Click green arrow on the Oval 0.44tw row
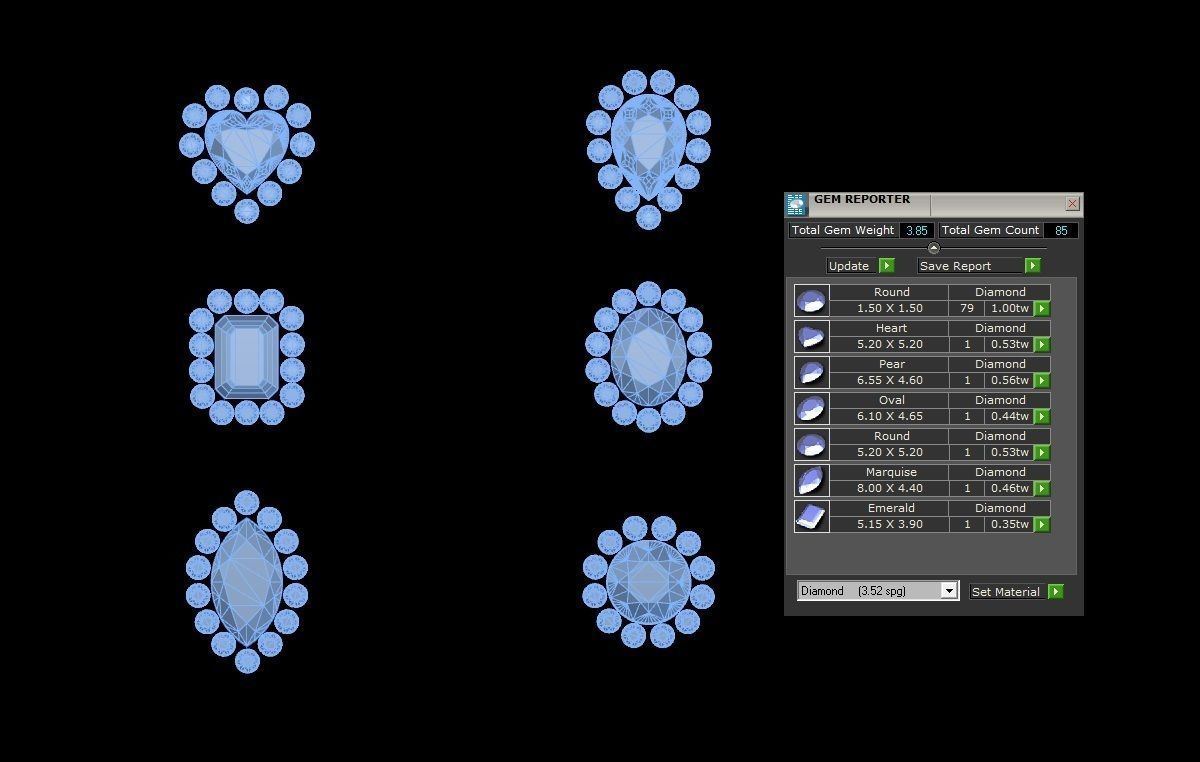Image resolution: width=1200 pixels, height=762 pixels. [1041, 417]
